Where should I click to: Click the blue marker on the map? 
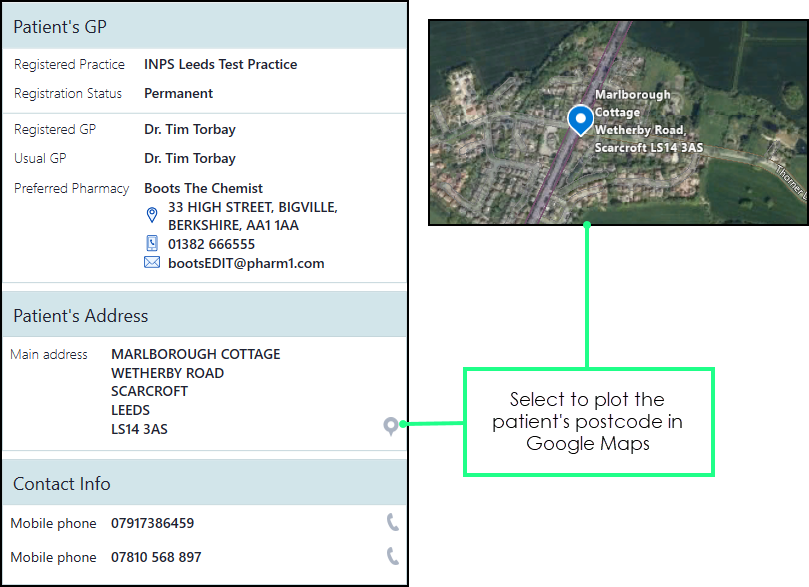(x=580, y=120)
